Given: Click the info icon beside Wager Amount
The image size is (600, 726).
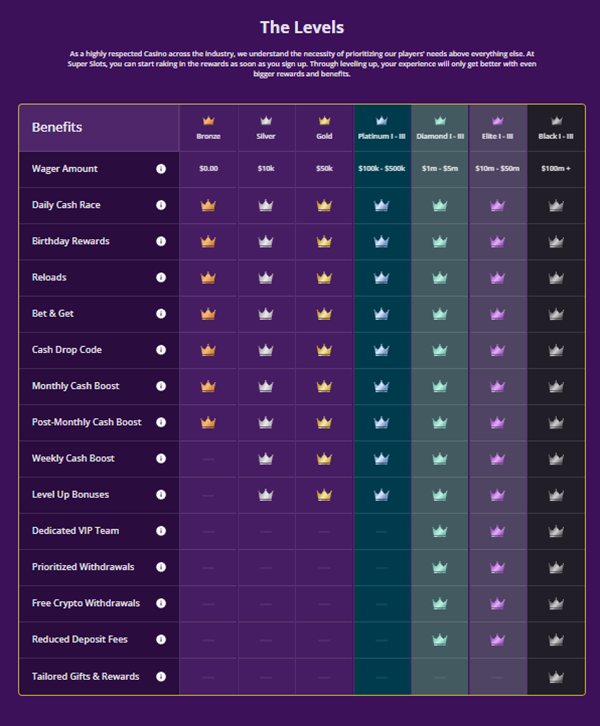Looking at the screenshot, I should (161, 169).
